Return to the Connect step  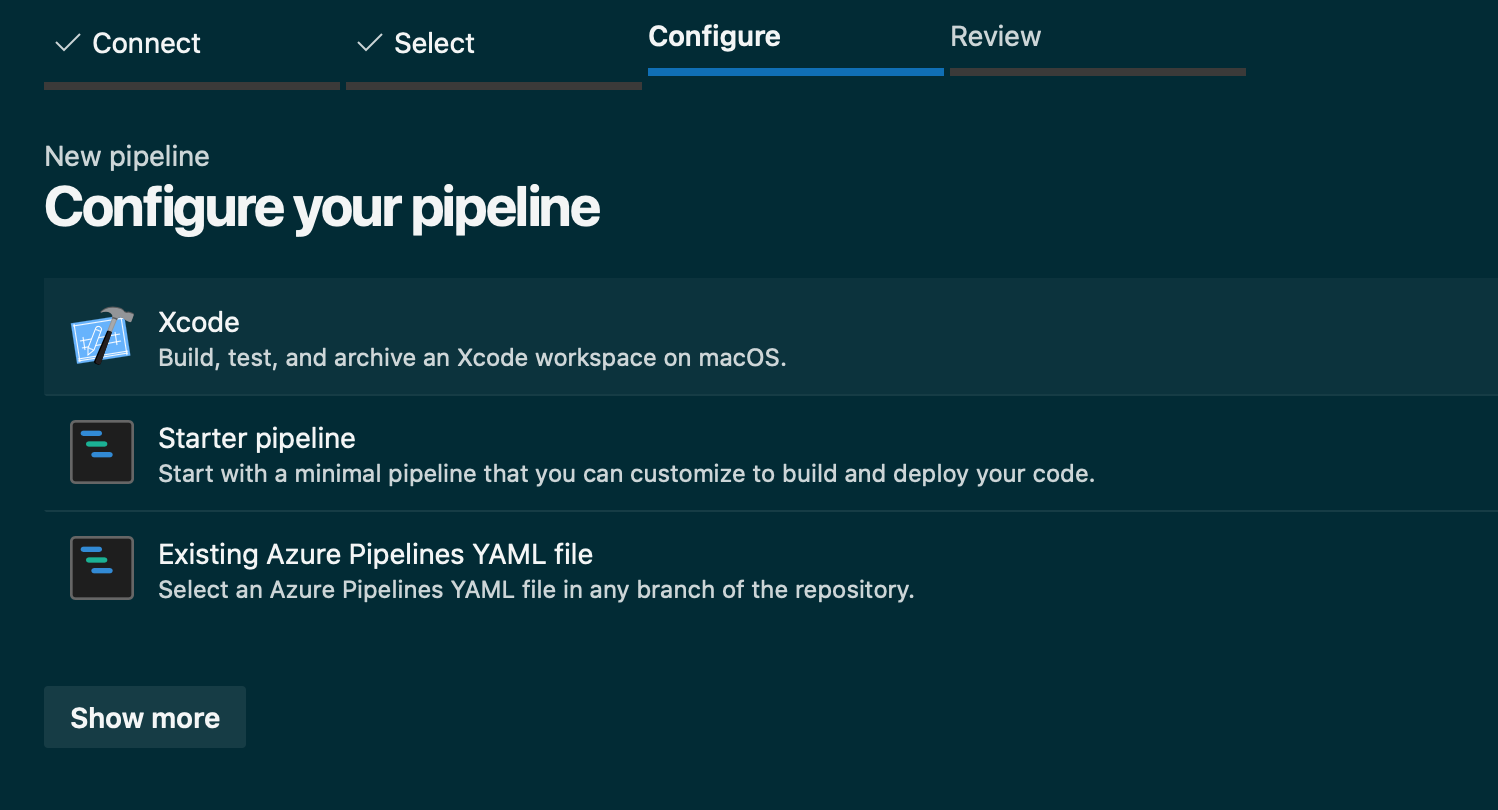pyautogui.click(x=145, y=43)
